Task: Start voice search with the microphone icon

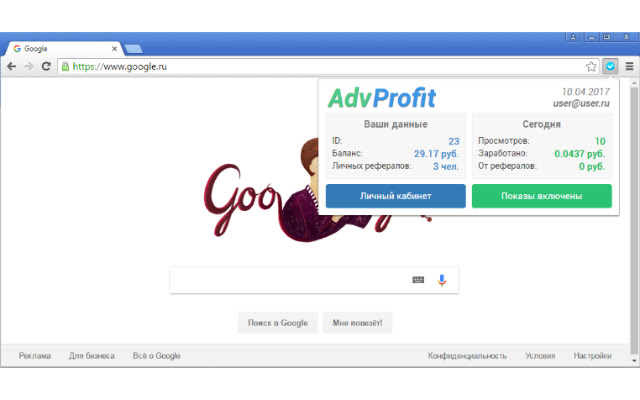Action: (442, 280)
